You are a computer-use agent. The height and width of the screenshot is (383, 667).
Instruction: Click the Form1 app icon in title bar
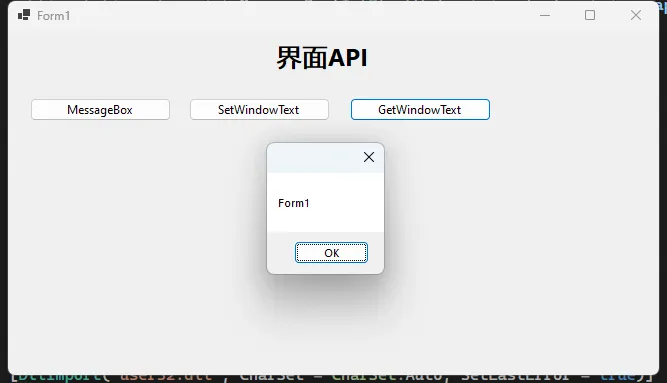click(24, 15)
